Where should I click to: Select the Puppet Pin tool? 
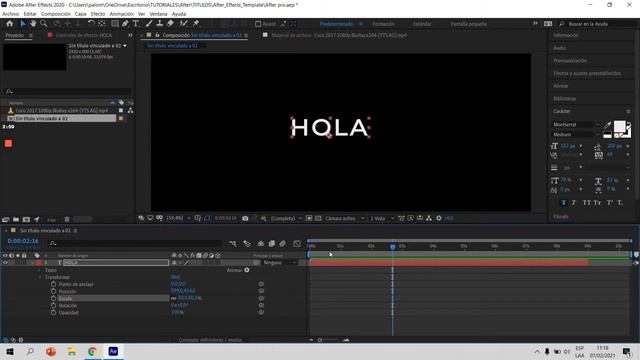196,24
